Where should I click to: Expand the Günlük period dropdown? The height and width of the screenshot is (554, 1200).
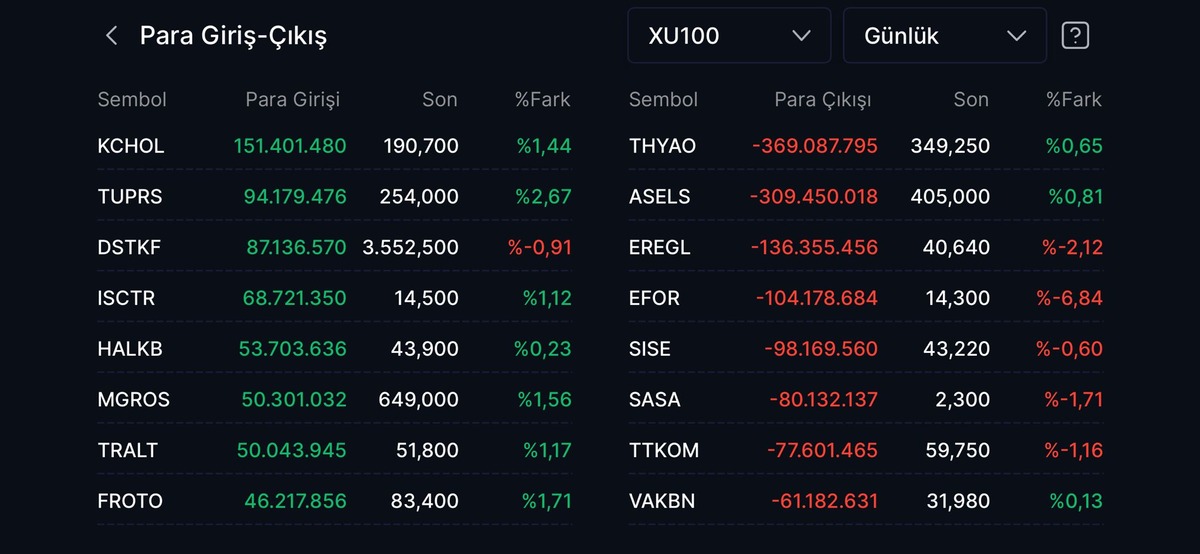(x=945, y=36)
